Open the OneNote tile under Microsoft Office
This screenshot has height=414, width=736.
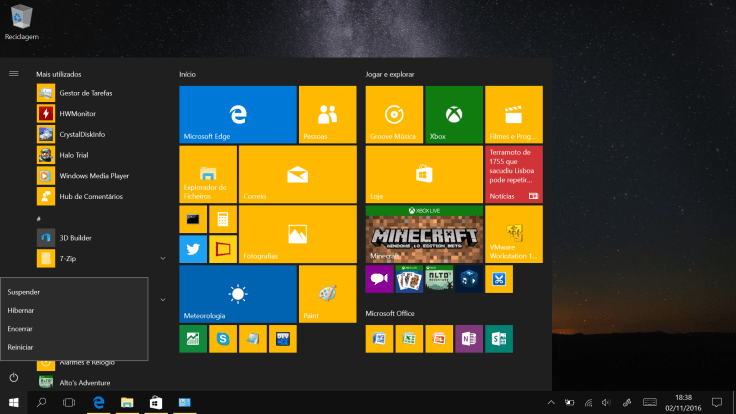coord(468,339)
